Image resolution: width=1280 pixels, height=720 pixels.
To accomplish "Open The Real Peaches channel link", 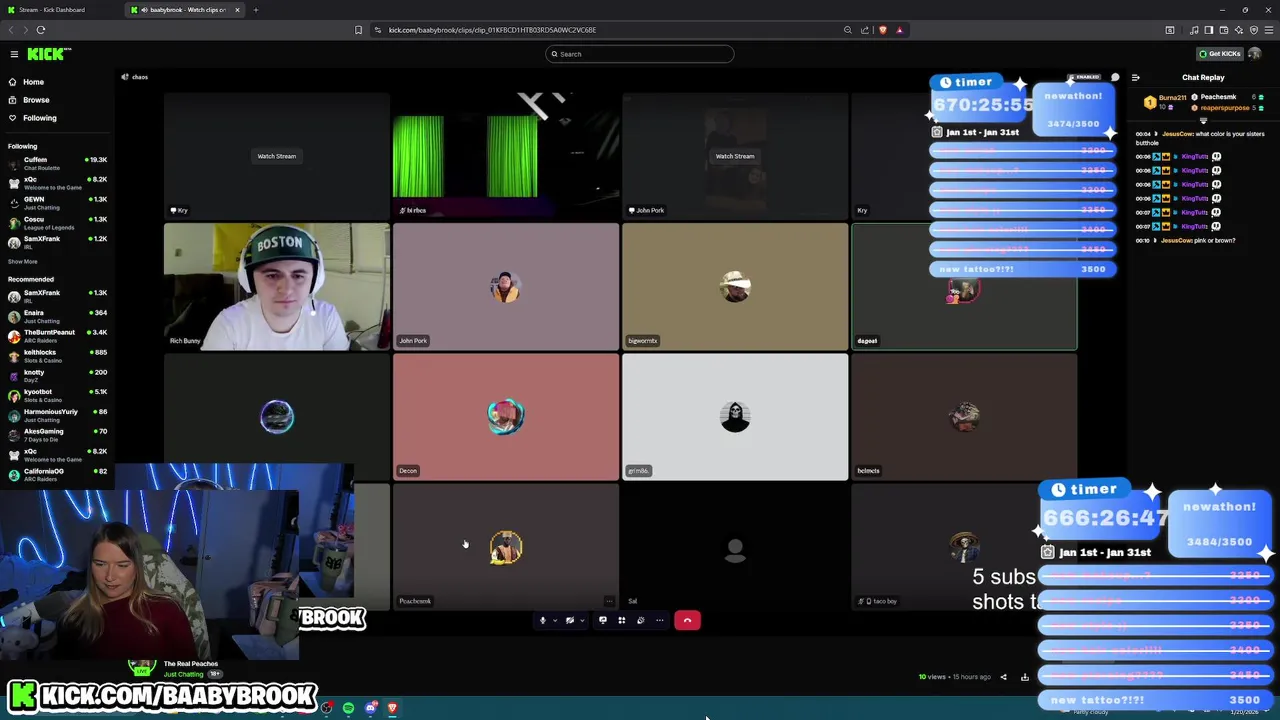I will [190, 664].
